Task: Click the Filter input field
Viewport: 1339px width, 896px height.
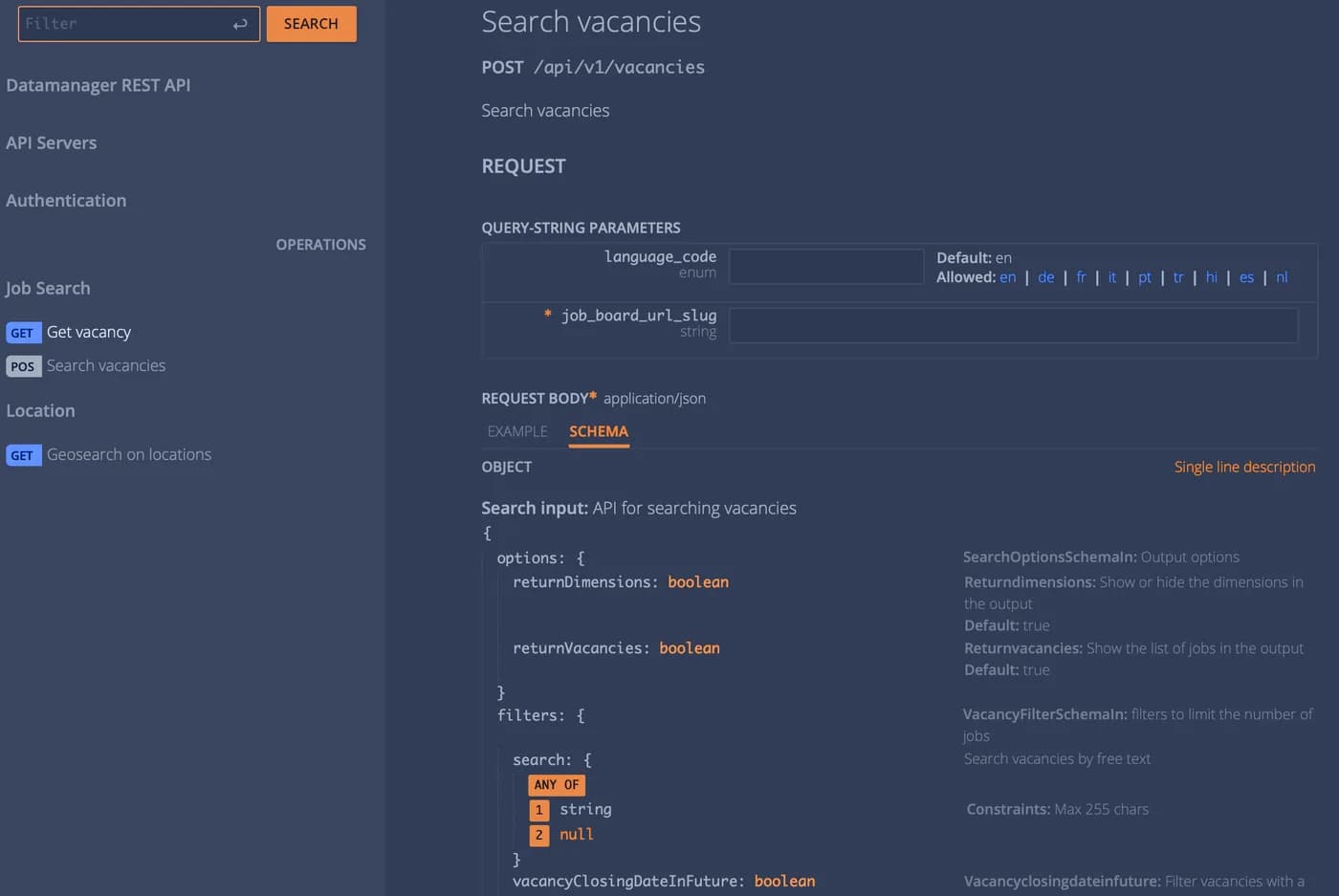Action: [x=139, y=24]
